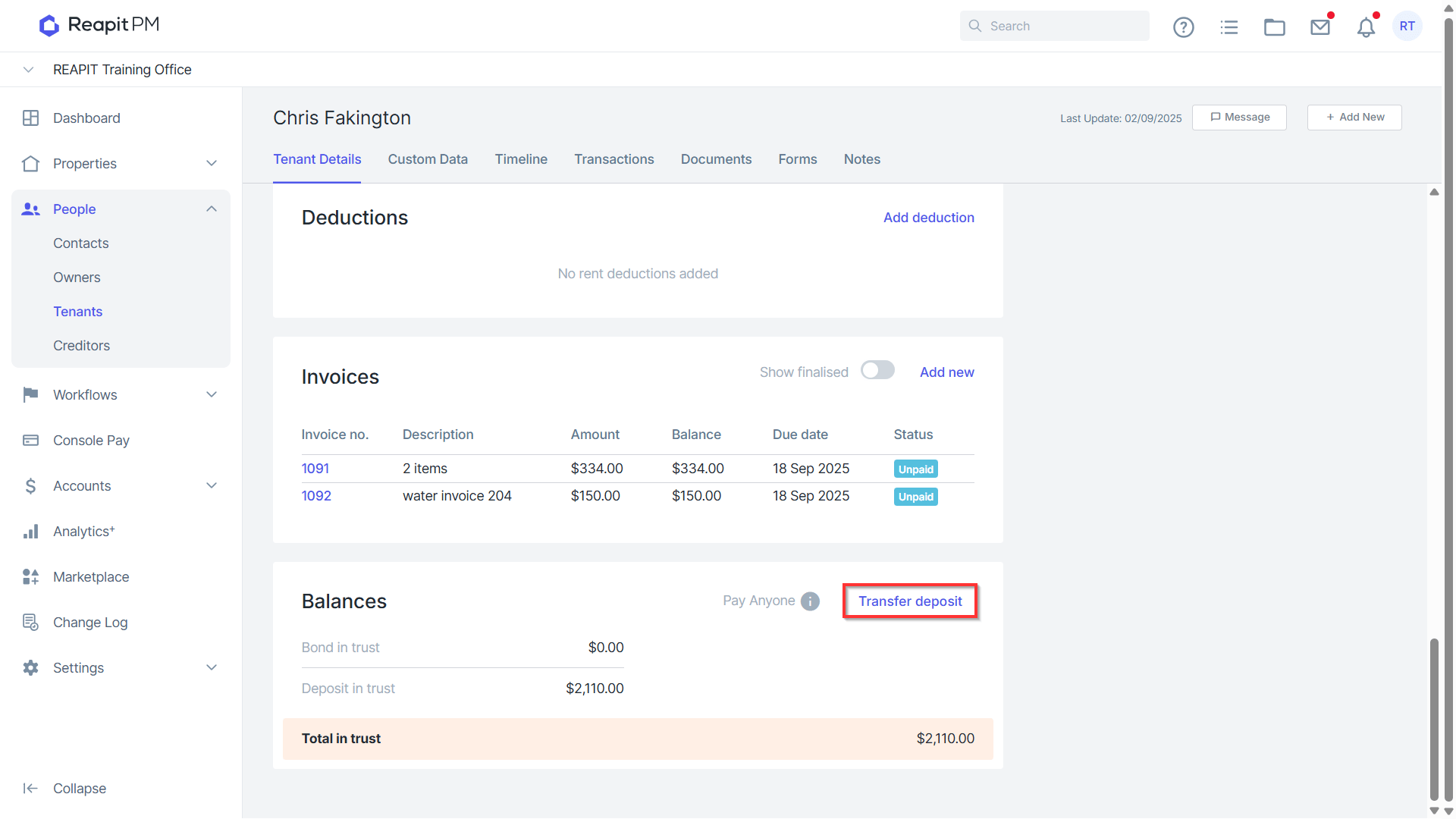Click the Transfer deposit link

click(x=910, y=601)
